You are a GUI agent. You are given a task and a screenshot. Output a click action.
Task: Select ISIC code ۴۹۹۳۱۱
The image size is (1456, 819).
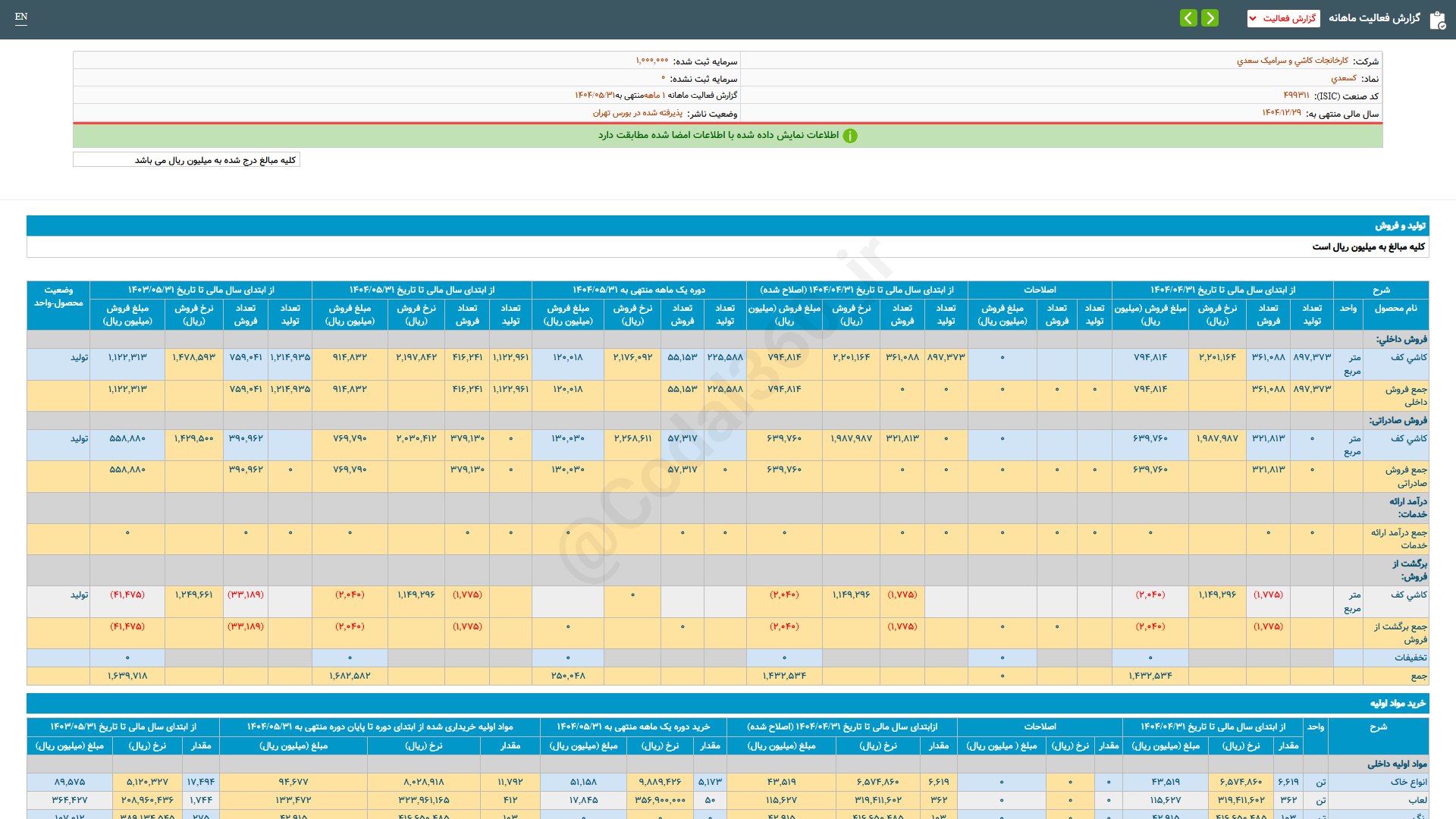1296,96
